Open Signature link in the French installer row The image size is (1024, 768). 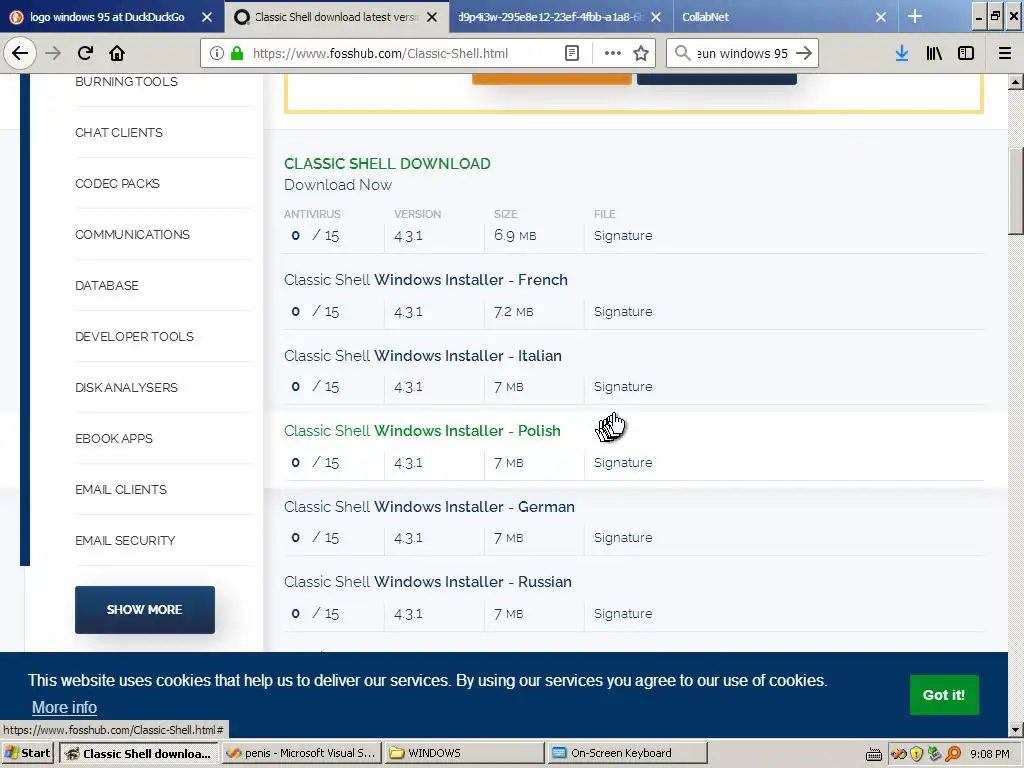(623, 312)
